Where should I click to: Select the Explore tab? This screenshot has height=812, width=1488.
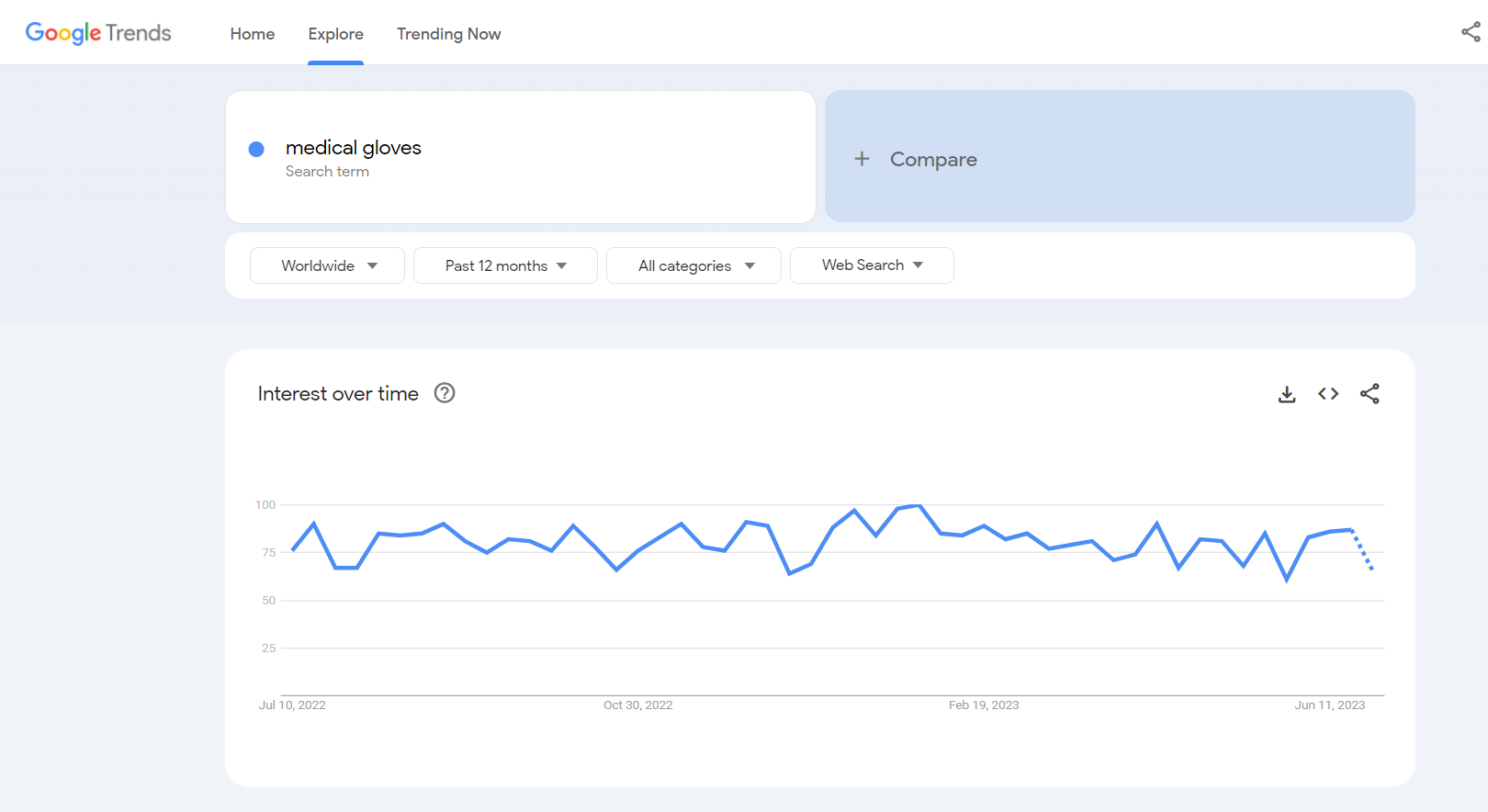coord(335,34)
